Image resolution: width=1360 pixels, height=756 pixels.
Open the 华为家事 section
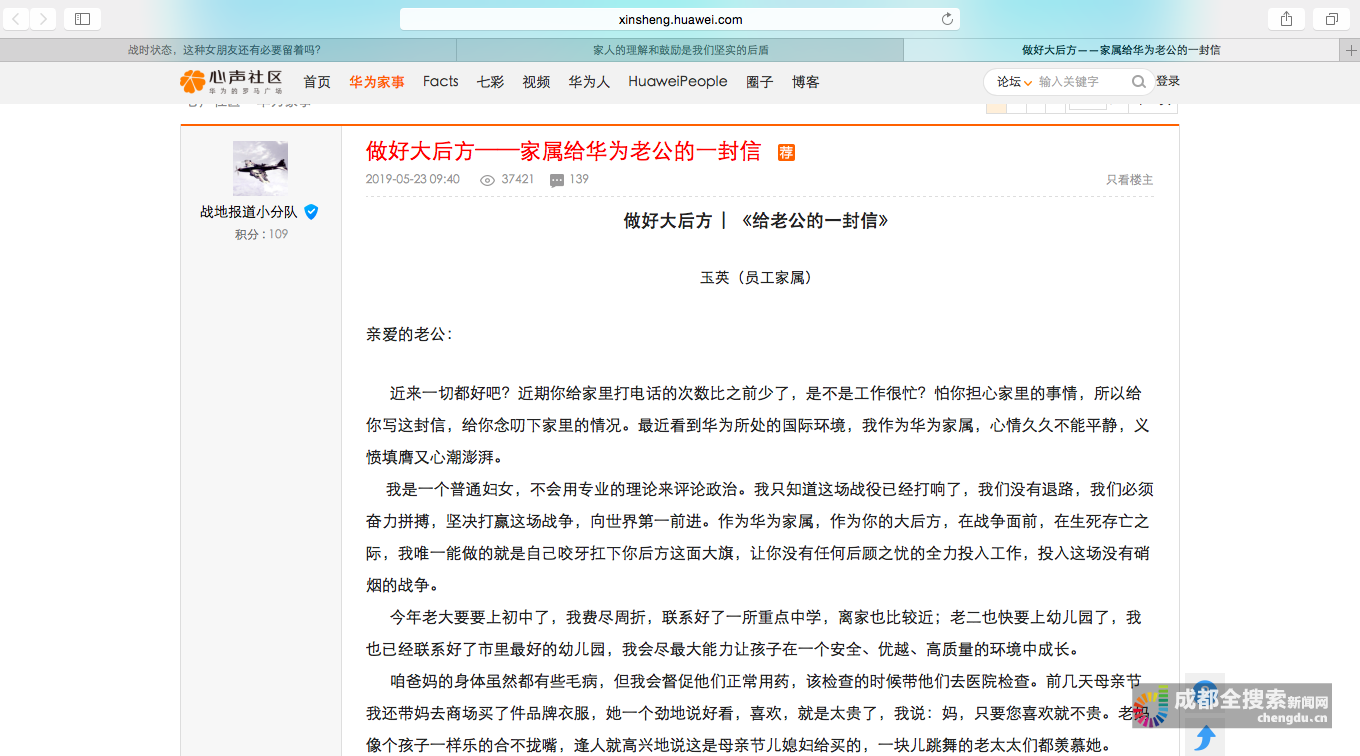pos(377,82)
